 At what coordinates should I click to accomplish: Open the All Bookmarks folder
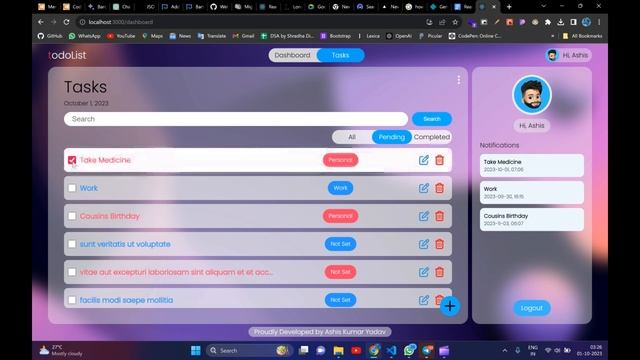[x=582, y=36]
